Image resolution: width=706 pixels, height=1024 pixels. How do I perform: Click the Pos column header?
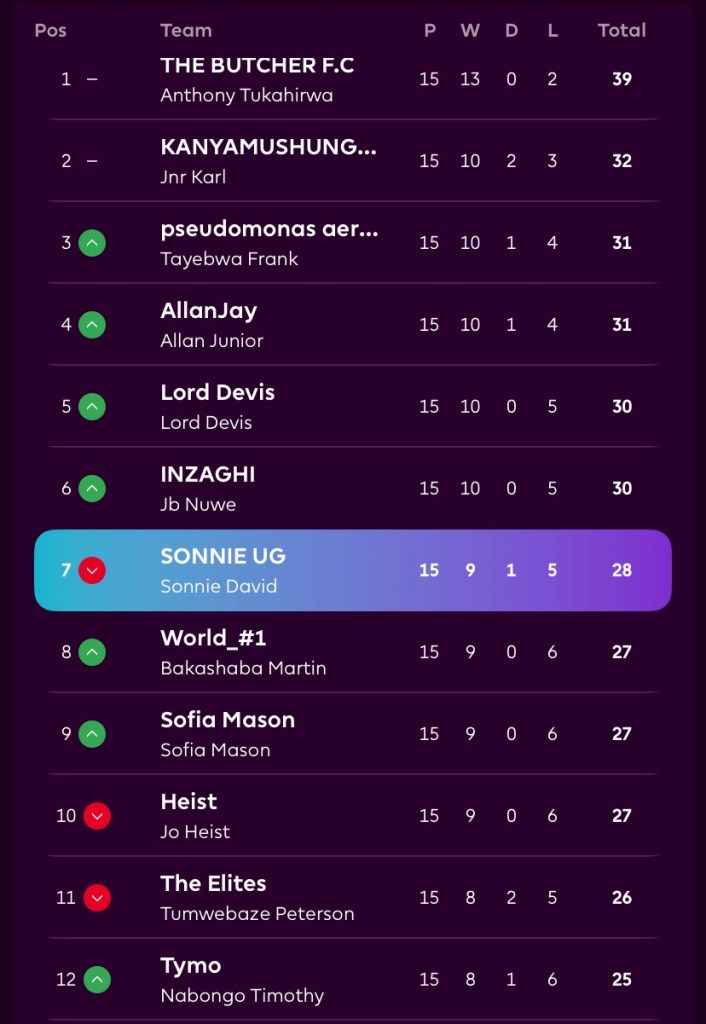point(50,30)
